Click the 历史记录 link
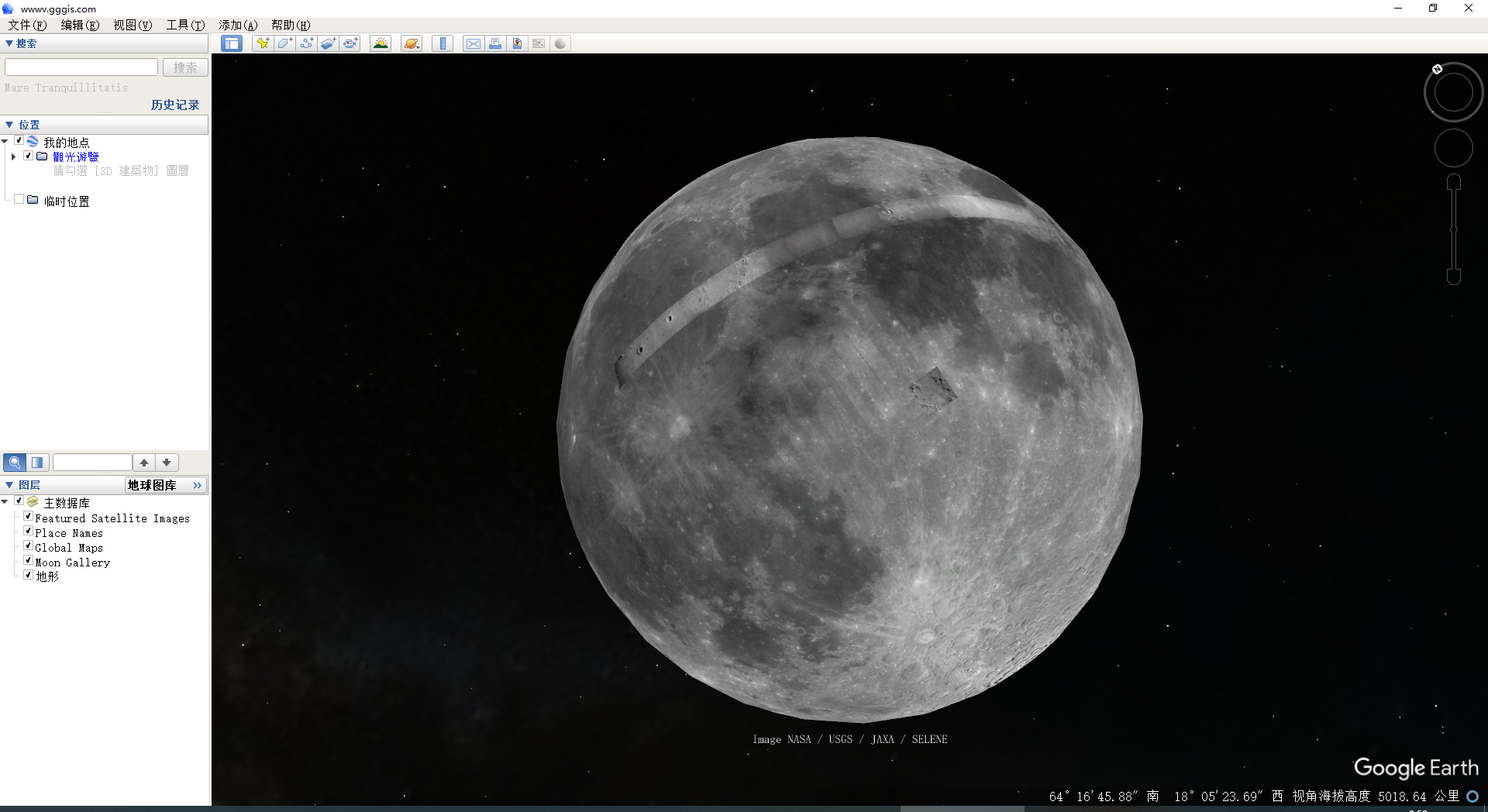 (175, 105)
